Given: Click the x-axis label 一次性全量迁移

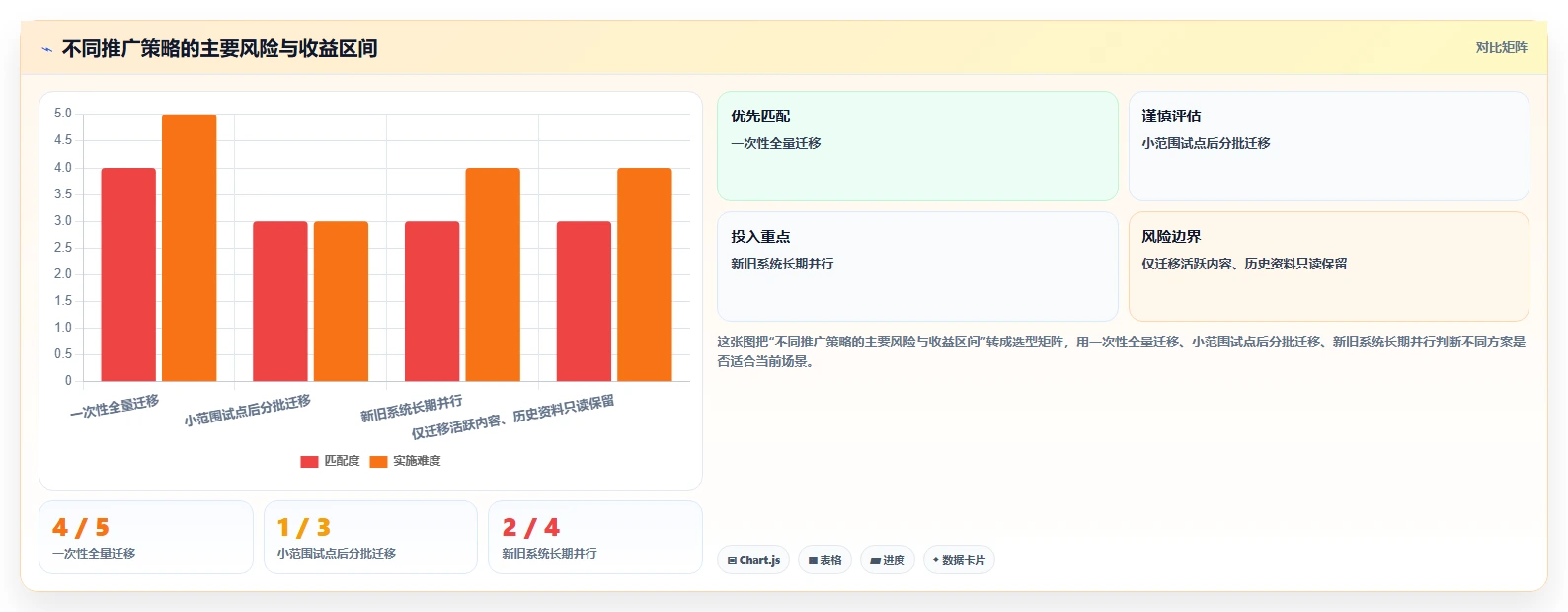Looking at the screenshot, I should (x=115, y=407).
